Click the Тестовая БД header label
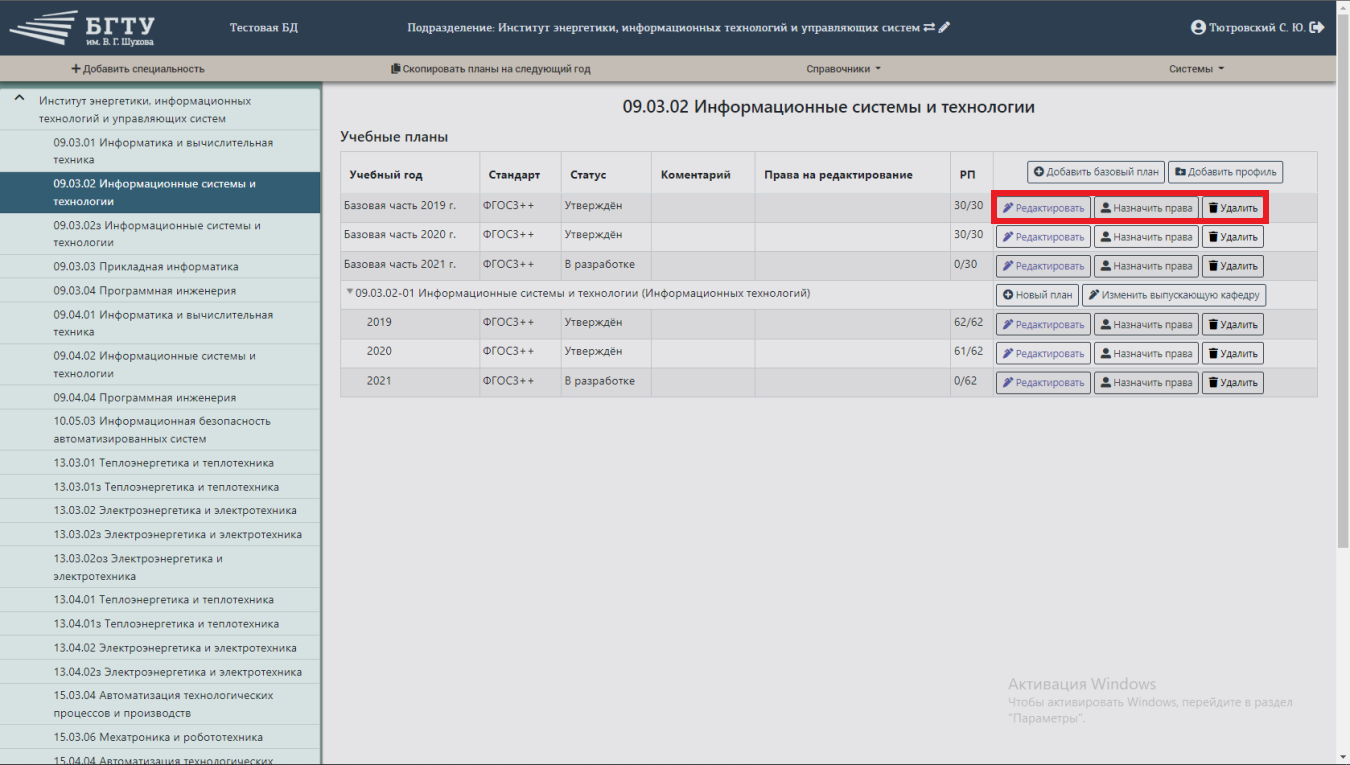 (264, 28)
